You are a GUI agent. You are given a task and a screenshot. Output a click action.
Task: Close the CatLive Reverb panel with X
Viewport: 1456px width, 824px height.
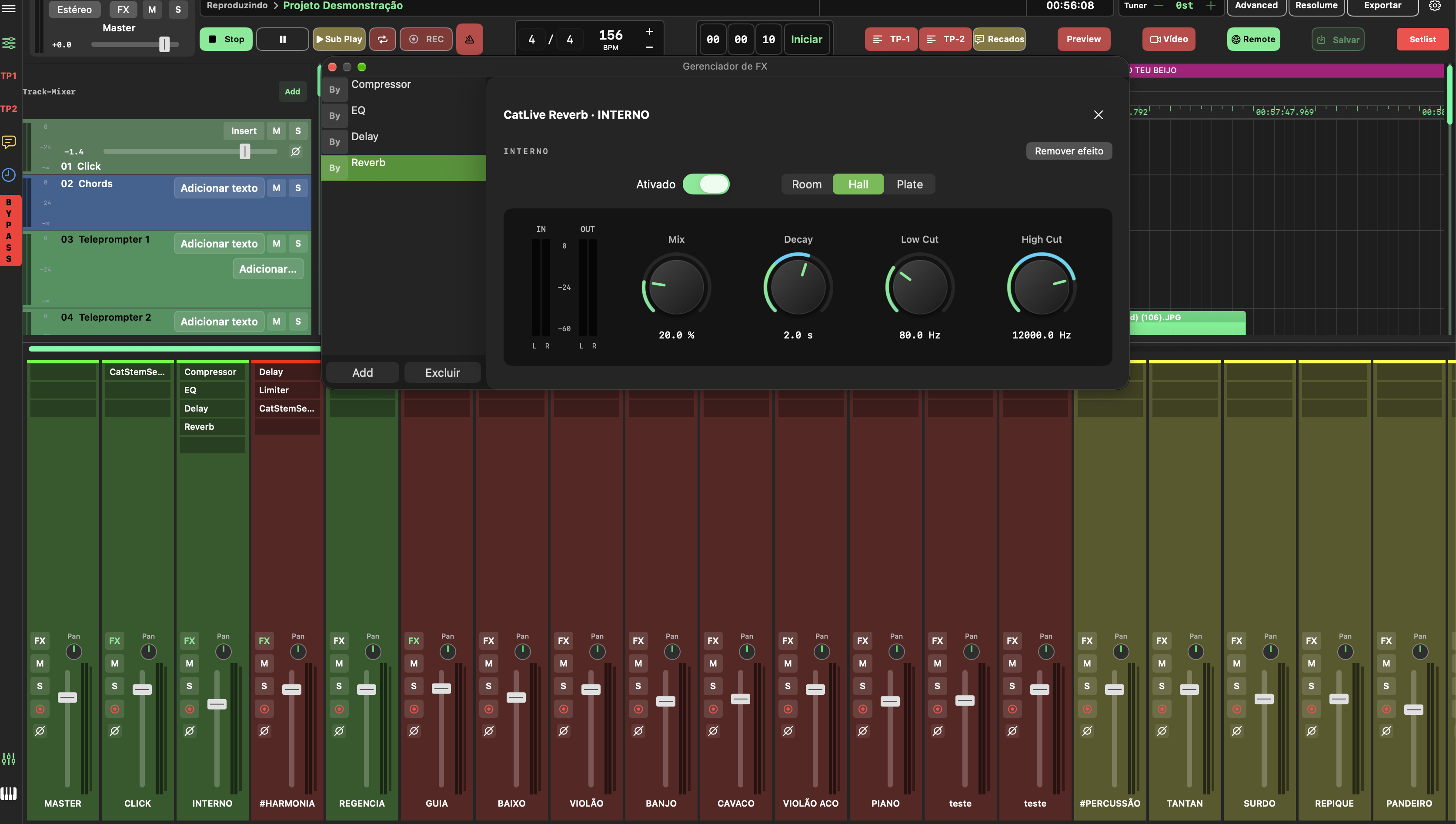point(1098,115)
